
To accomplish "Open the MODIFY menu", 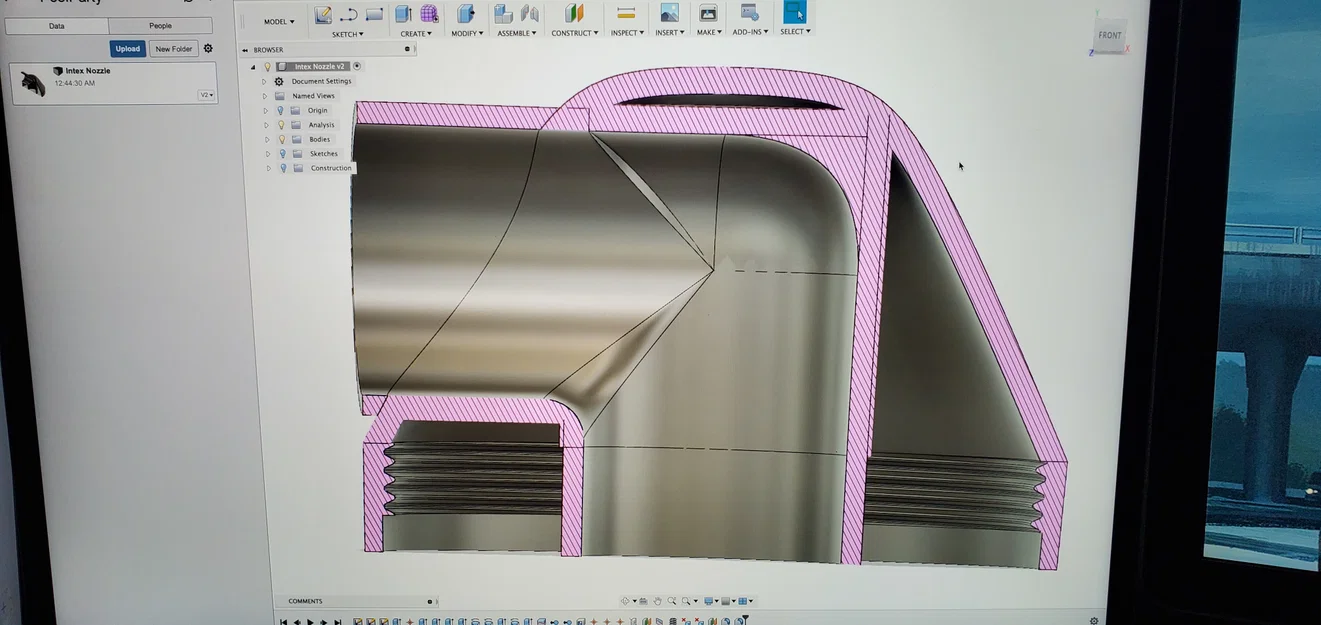I will (467, 33).
